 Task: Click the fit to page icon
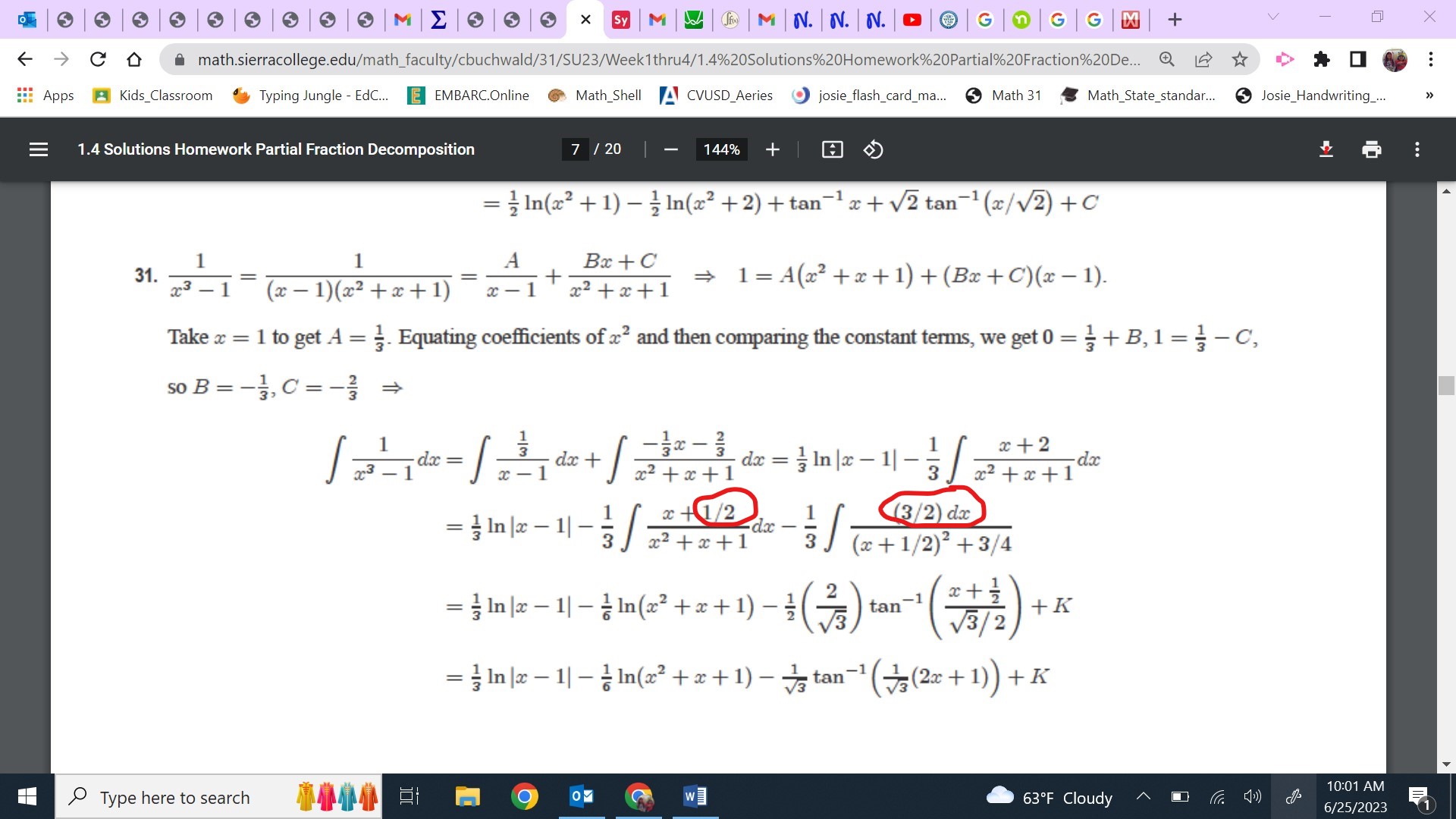832,149
